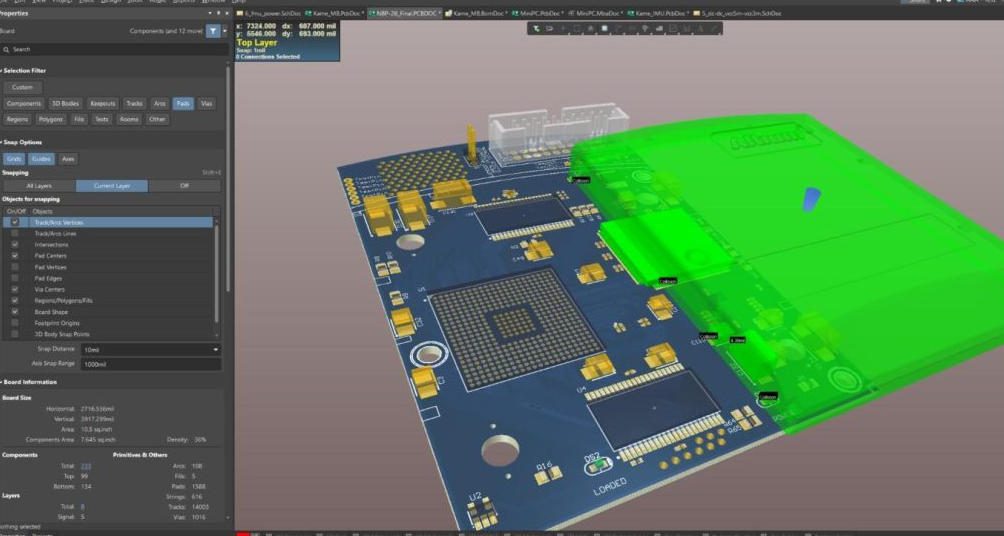Uncheck the Via Centers snapping checkbox
The image size is (1004, 536).
14,289
